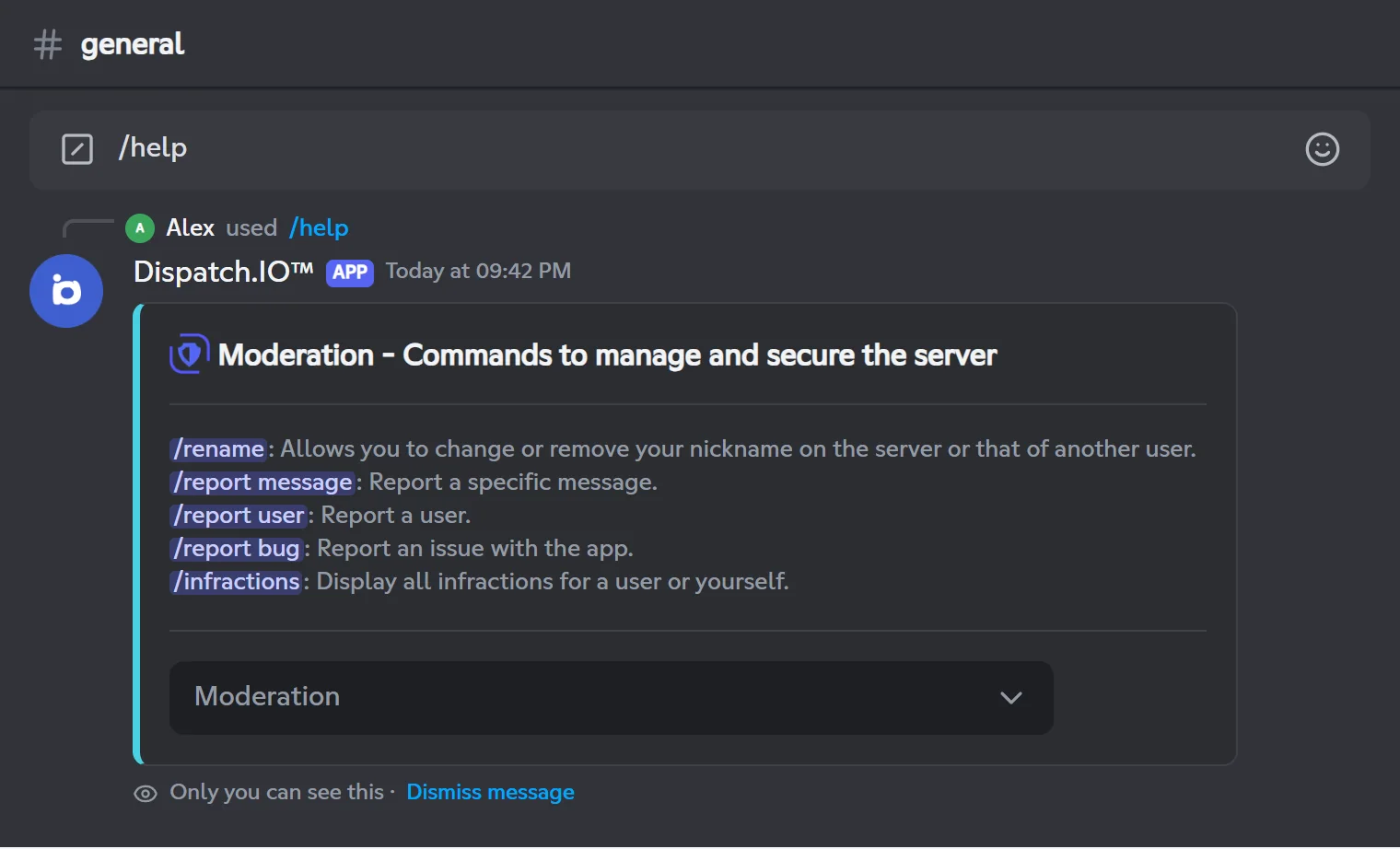1400x849 pixels.
Task: Click Alex's green avatar icon
Action: (x=140, y=227)
